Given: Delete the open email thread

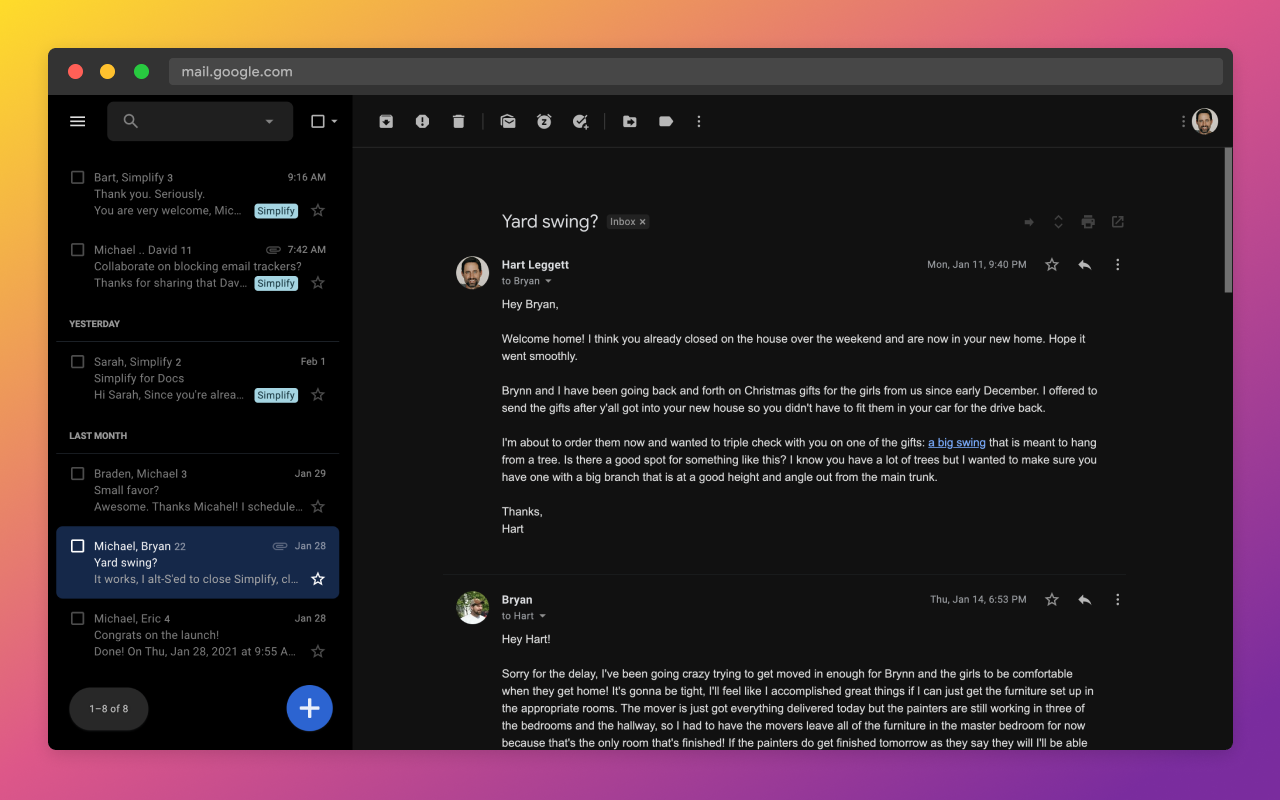Looking at the screenshot, I should pos(458,121).
